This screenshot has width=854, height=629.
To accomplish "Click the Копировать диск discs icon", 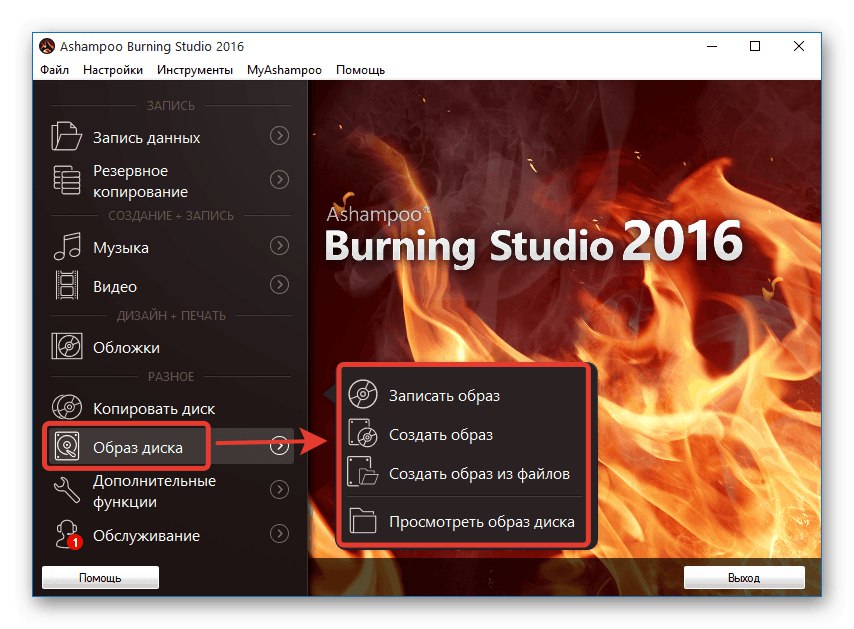I will 67,407.
